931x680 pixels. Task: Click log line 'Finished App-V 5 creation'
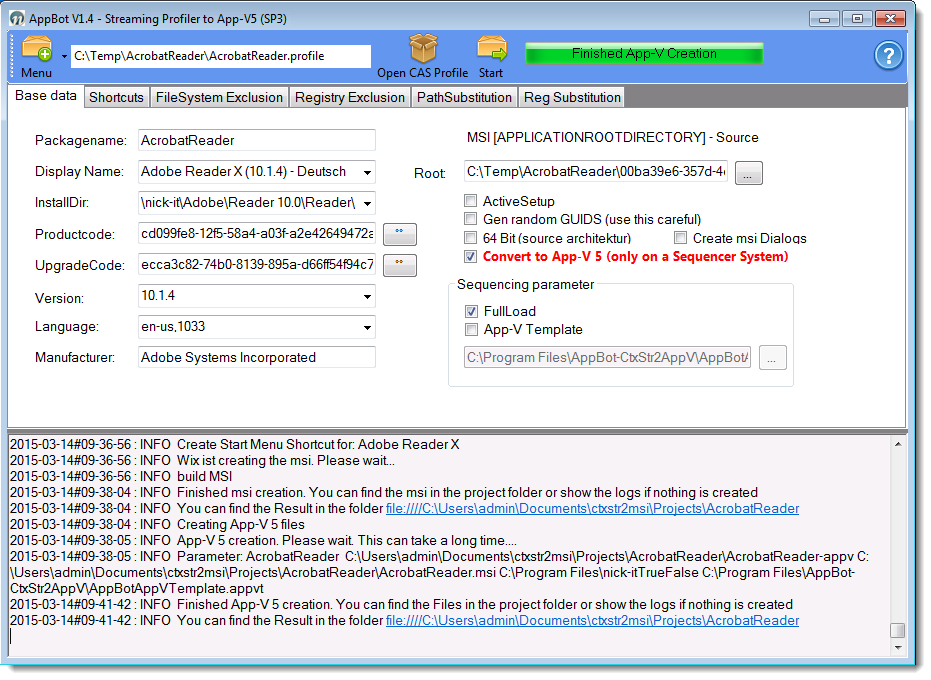click(x=401, y=605)
